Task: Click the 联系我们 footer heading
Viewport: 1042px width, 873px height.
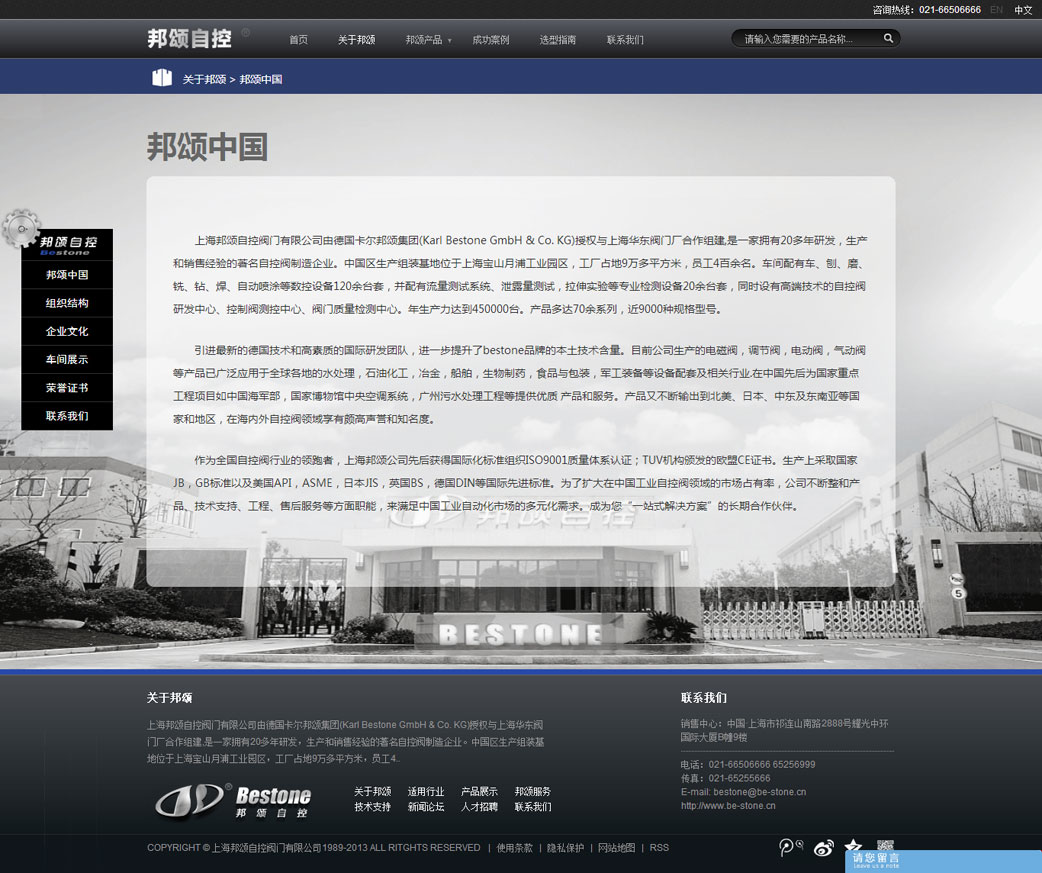Action: click(x=704, y=698)
